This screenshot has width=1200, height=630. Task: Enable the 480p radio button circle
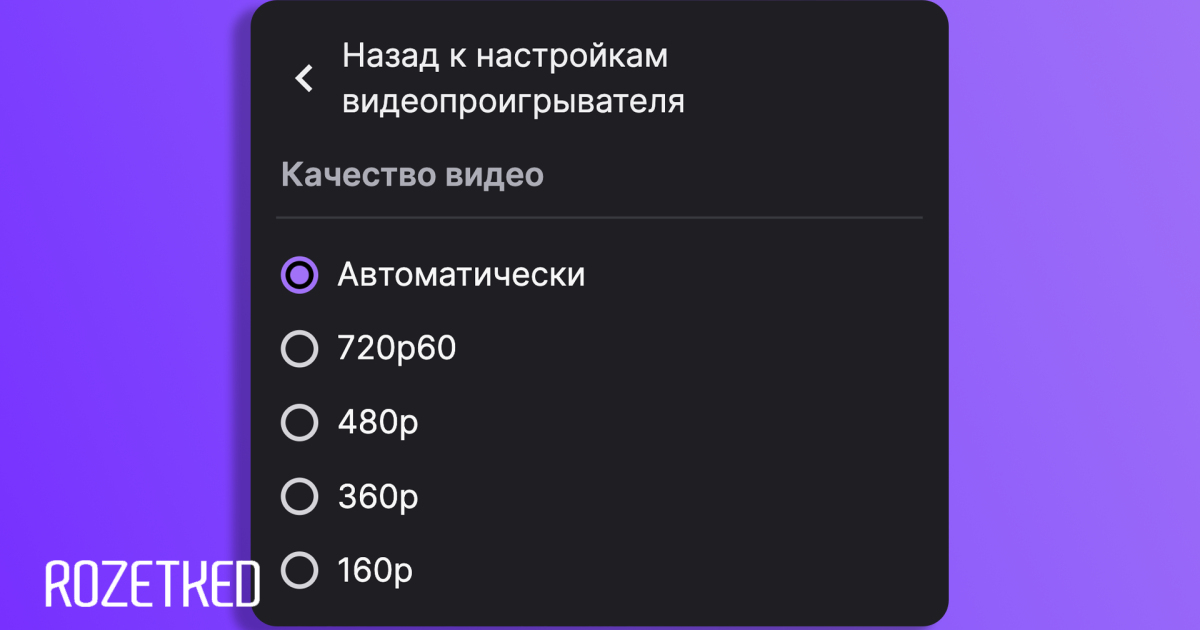299,423
